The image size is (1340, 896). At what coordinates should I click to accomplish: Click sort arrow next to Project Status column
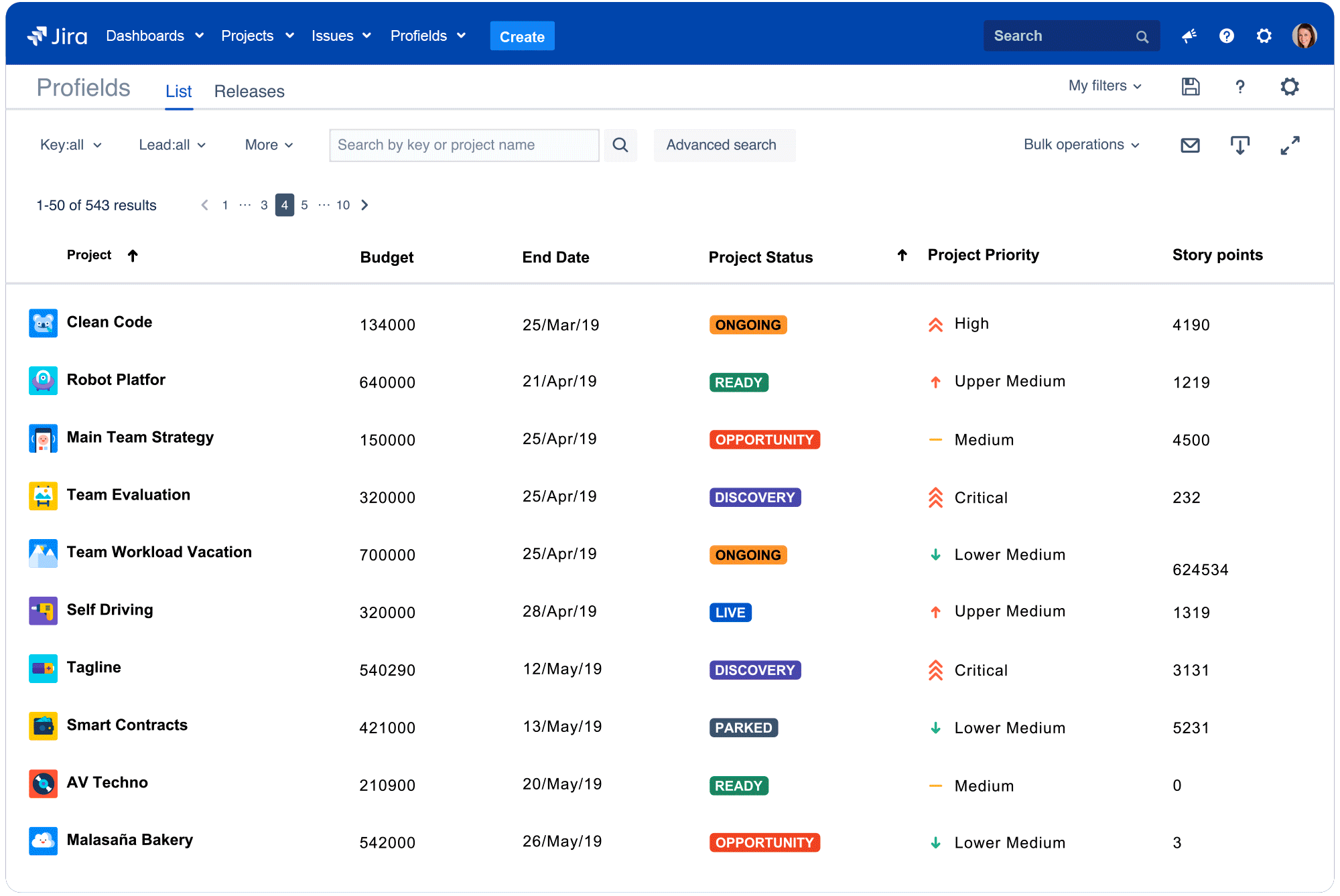[902, 255]
